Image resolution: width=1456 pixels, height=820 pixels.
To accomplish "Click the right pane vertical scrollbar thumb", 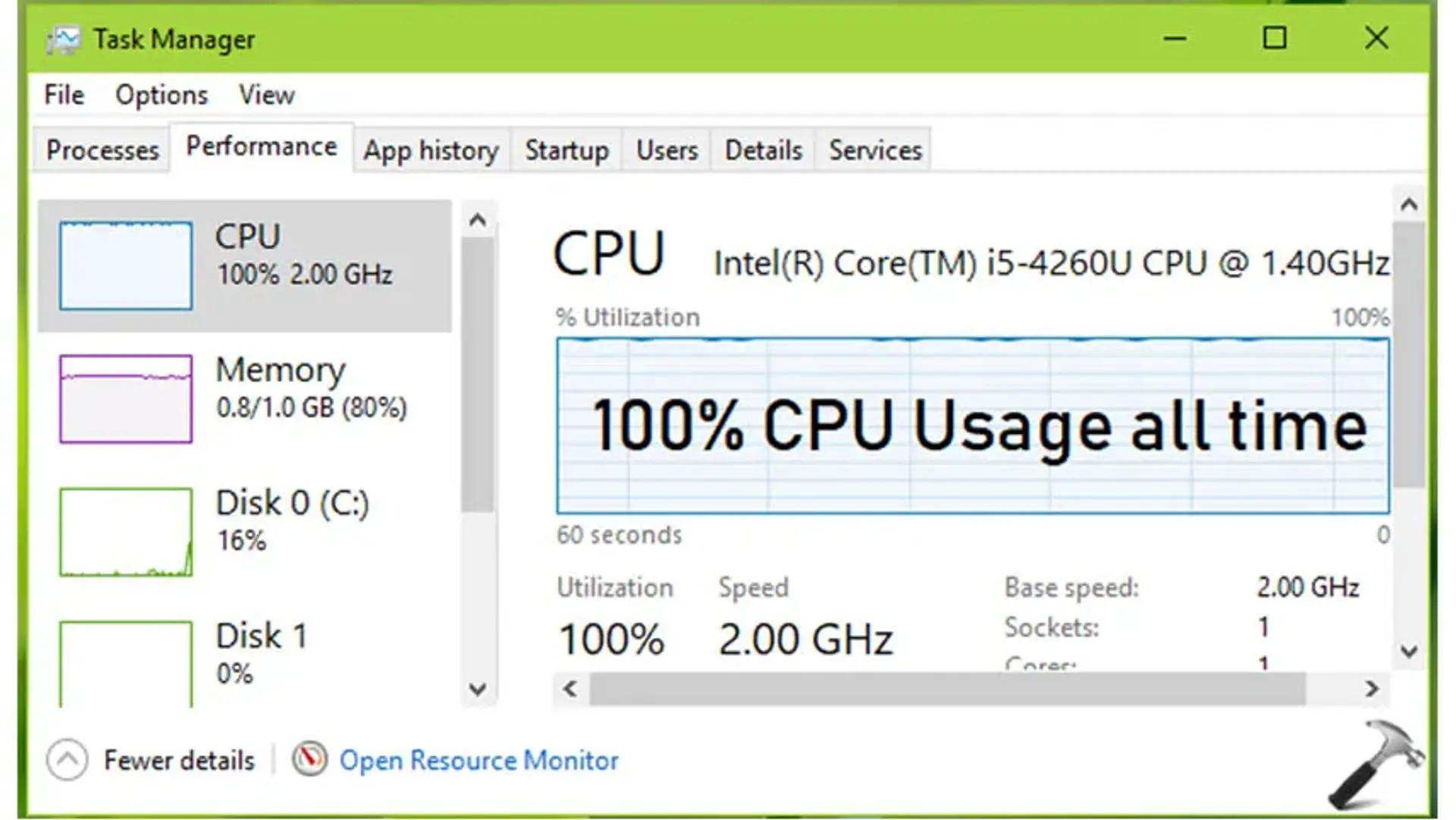I will 1409,354.
